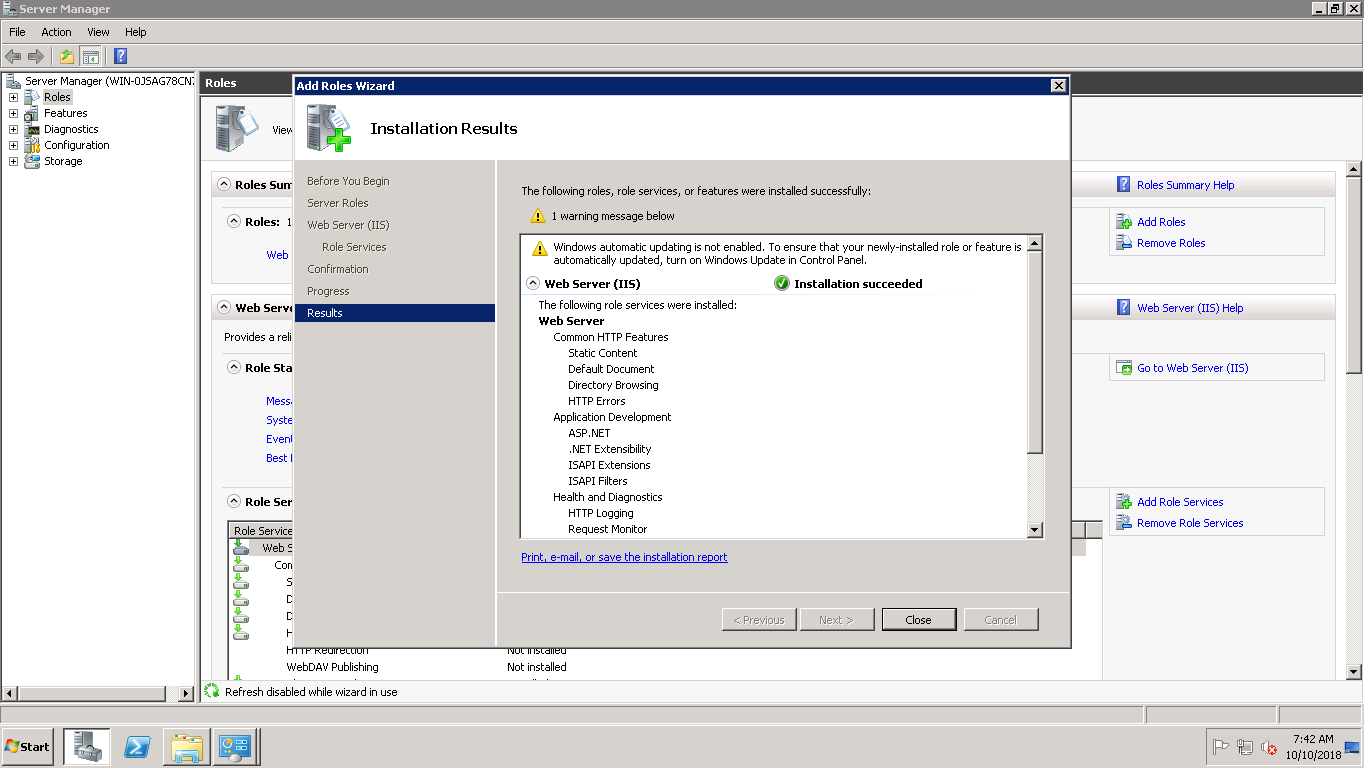Viewport: 1364px width, 768px height.
Task: Expand the Features tree node
Action: click(x=13, y=113)
